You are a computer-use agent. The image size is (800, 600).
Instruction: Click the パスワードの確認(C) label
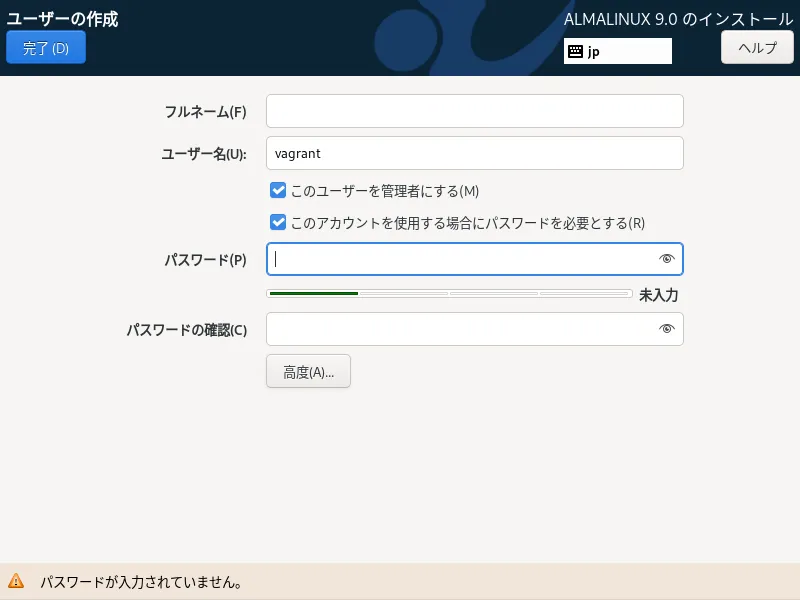pos(187,330)
